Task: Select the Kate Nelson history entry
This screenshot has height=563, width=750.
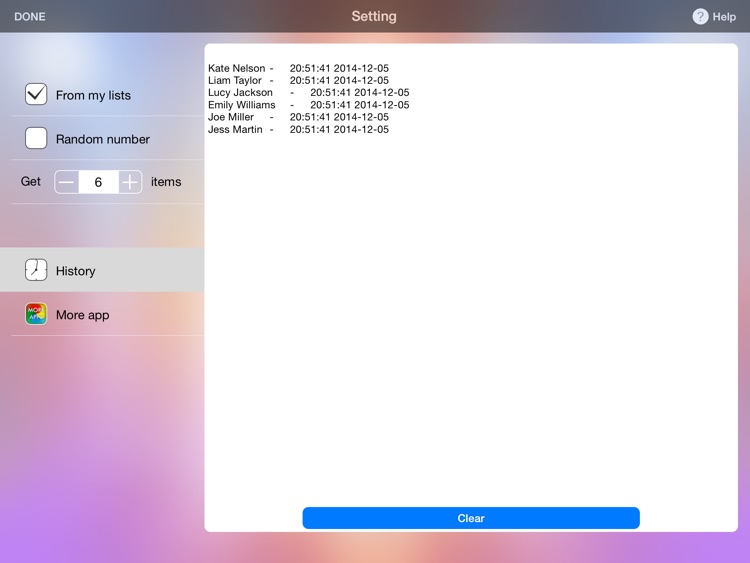Action: click(298, 68)
